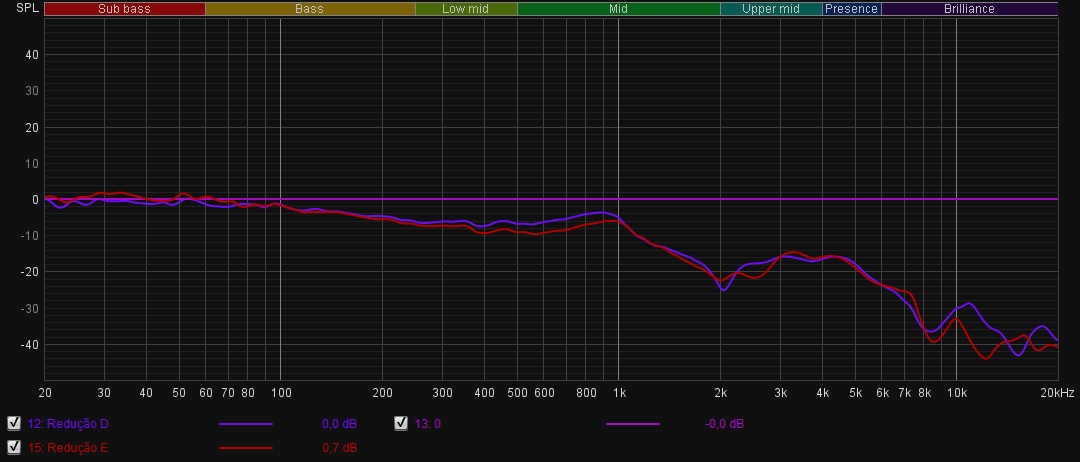The width and height of the screenshot is (1080, 462).
Task: Disable the 13: 0 trace checkbox
Action: pyautogui.click(x=401, y=423)
